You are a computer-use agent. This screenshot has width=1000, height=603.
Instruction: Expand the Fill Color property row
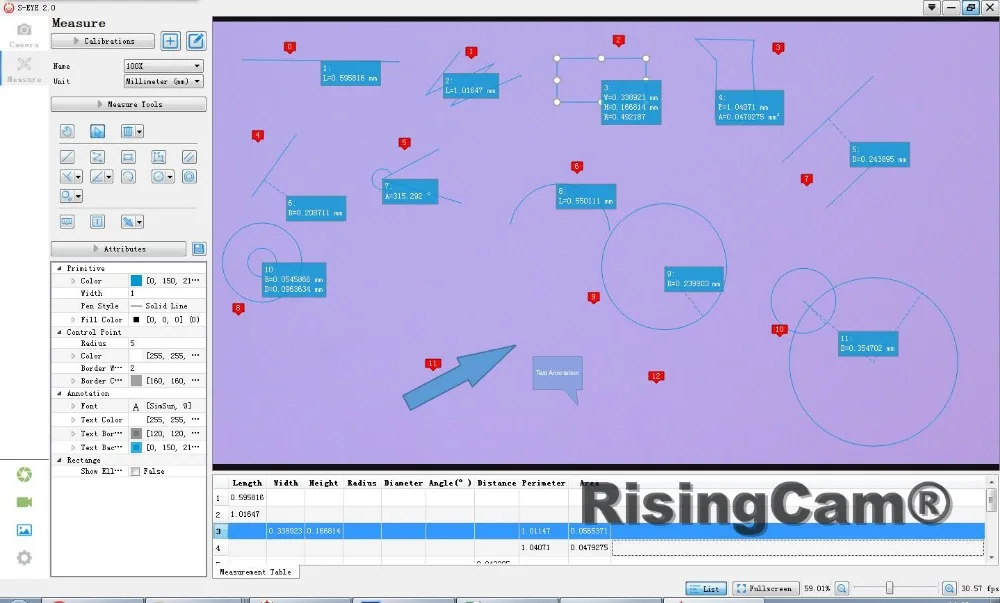click(73, 319)
